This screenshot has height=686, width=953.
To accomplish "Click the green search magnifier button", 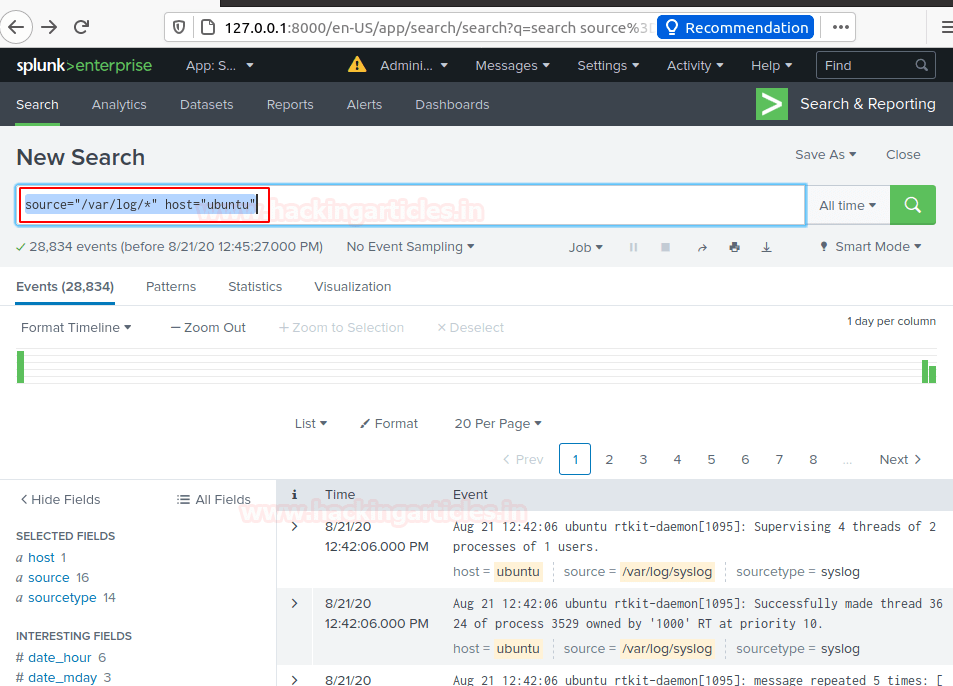I will coord(912,205).
